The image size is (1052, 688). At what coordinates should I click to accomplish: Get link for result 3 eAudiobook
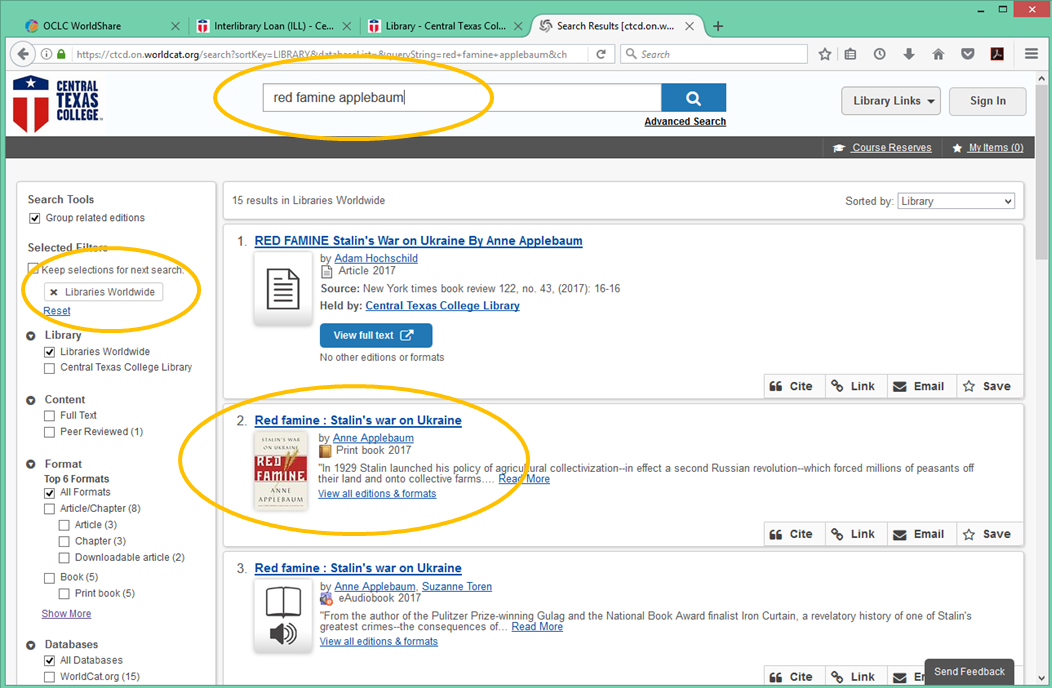coord(853,677)
